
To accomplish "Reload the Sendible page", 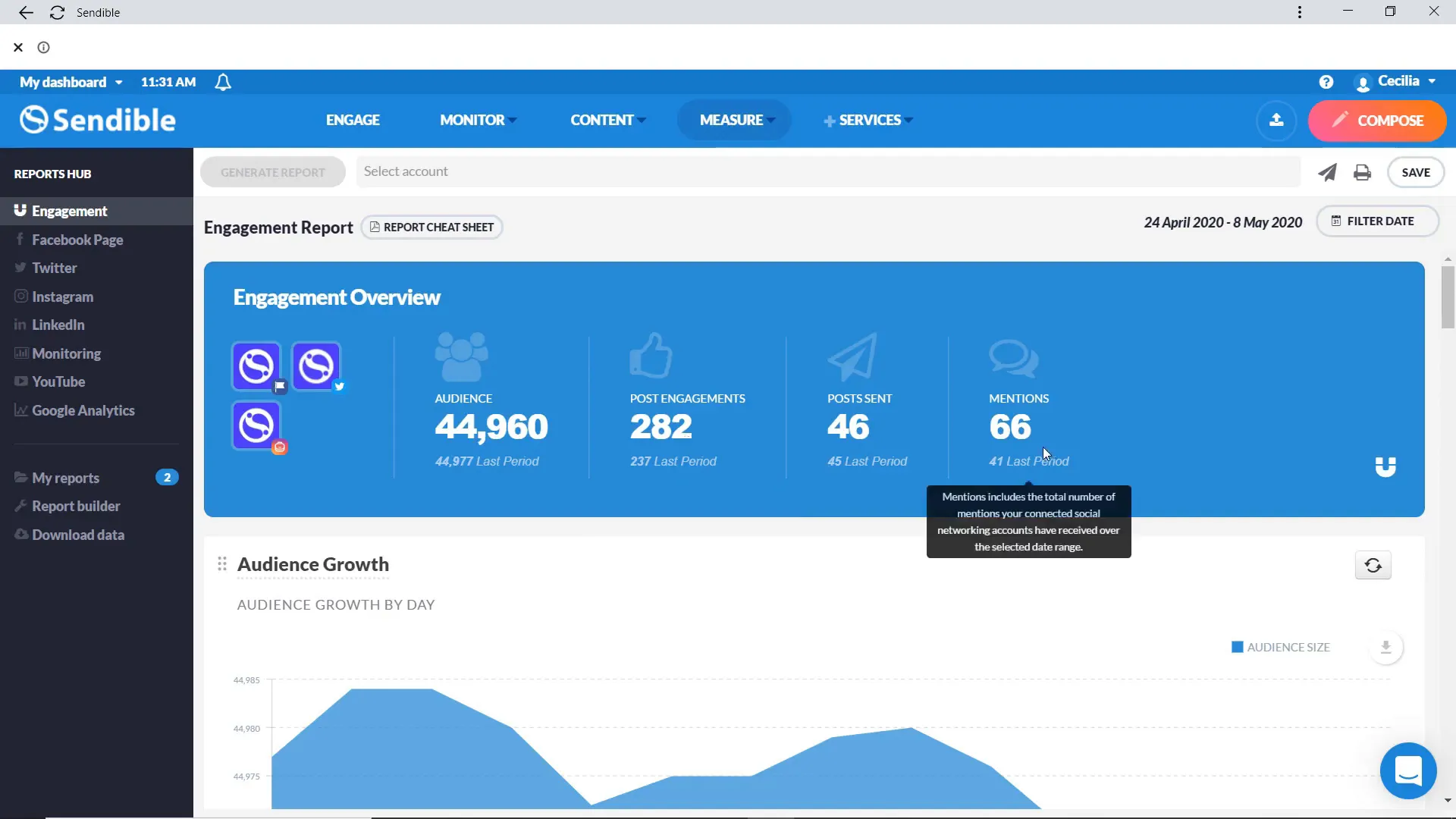I will click(57, 12).
